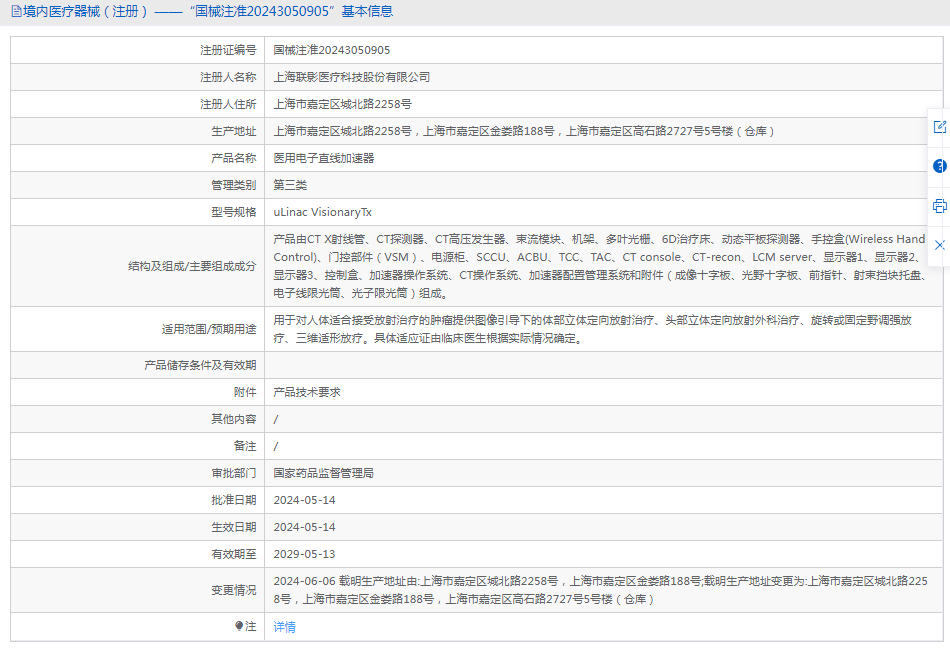Click the intended-use text starting with 用于对人体适合接受放射治疗
This screenshot has height=649, width=950.
point(593,329)
